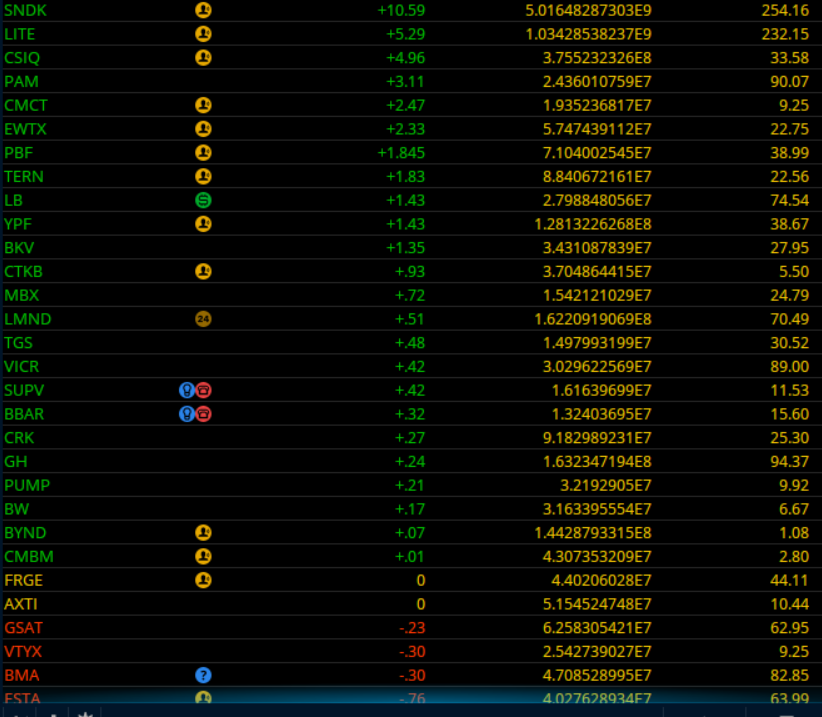Screen dimensions: 822x717
Task: Select the PUMP ticker symbol
Action: (x=27, y=485)
